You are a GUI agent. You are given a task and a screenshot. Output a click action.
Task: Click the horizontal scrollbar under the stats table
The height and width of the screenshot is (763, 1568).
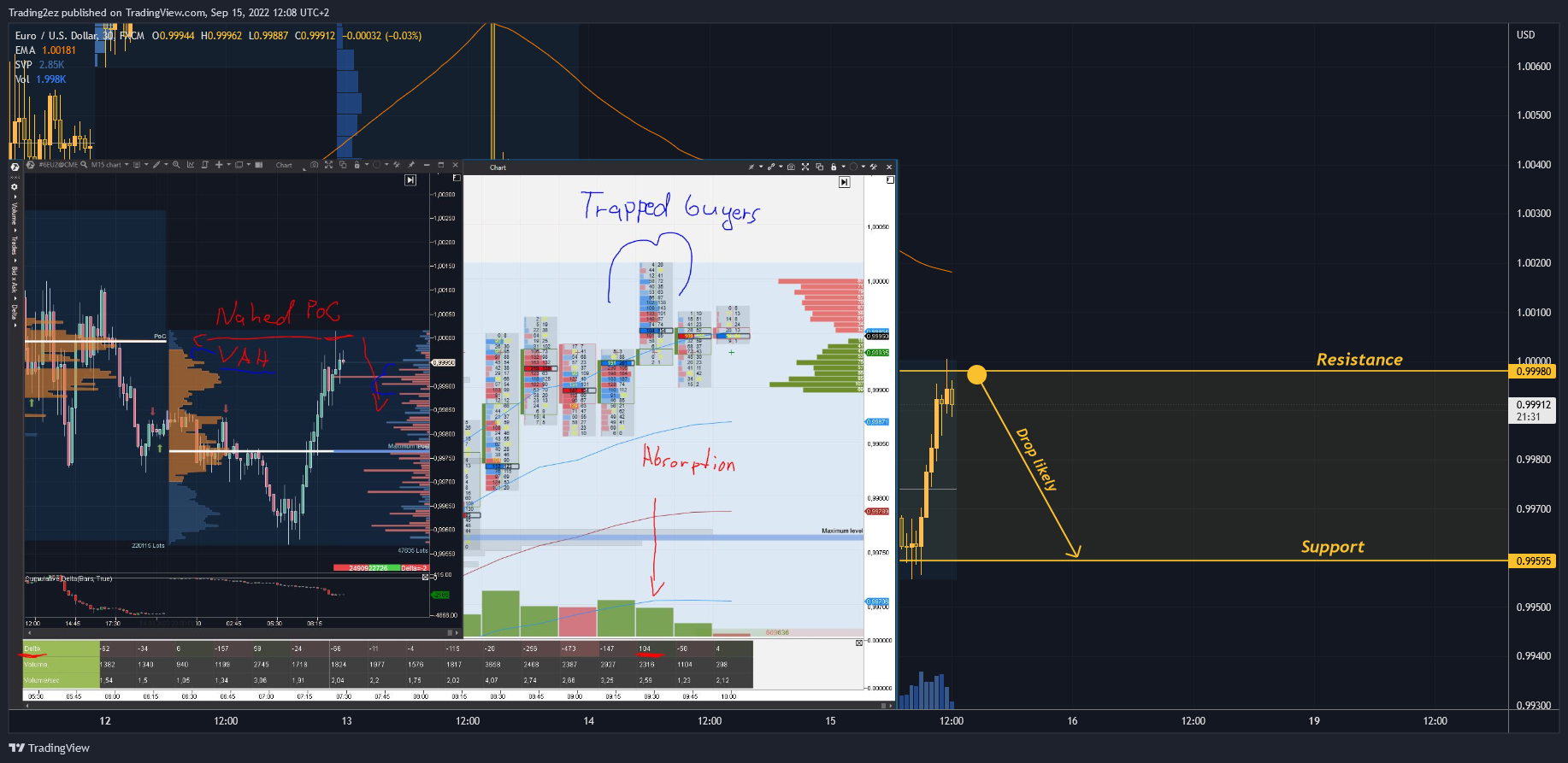[457, 706]
